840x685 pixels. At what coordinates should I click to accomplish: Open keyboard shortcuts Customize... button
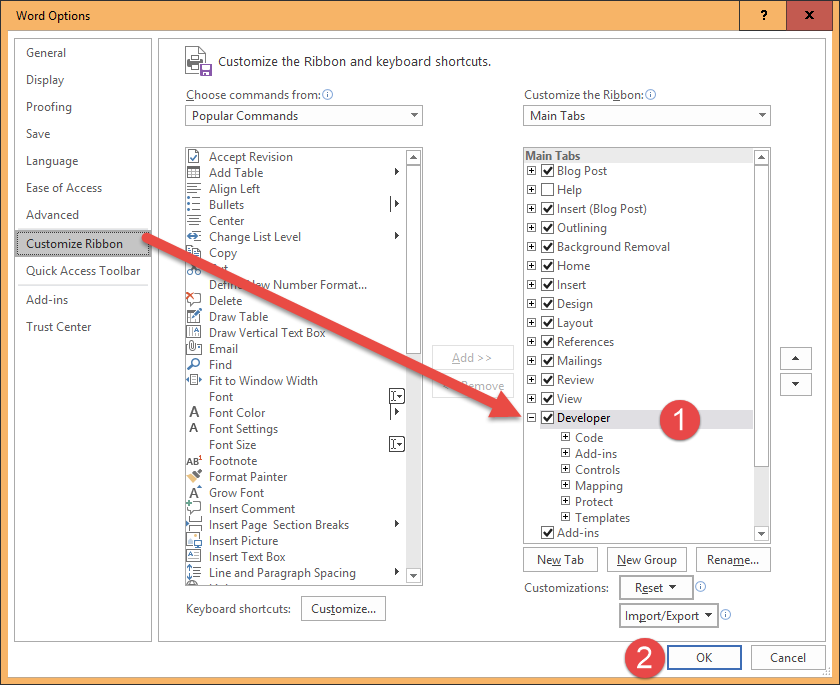pos(343,609)
